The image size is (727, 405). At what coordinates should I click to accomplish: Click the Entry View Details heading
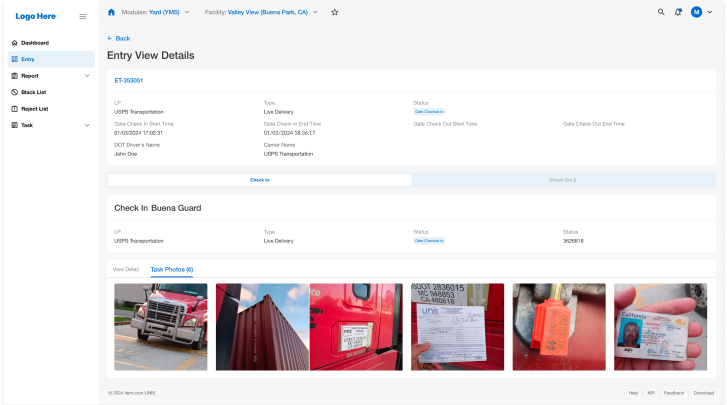(151, 55)
